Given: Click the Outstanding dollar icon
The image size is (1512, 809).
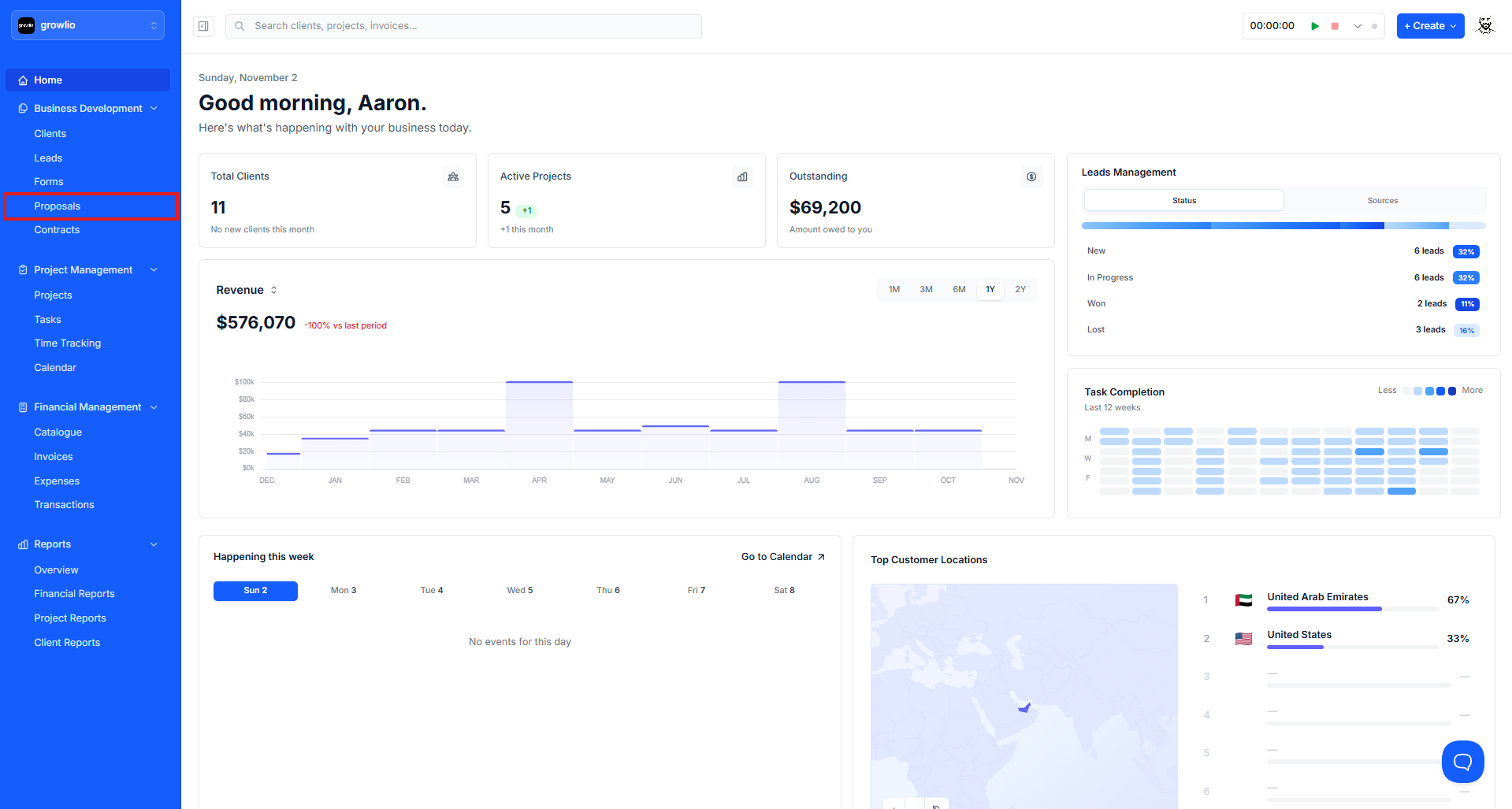Looking at the screenshot, I should point(1031,176).
